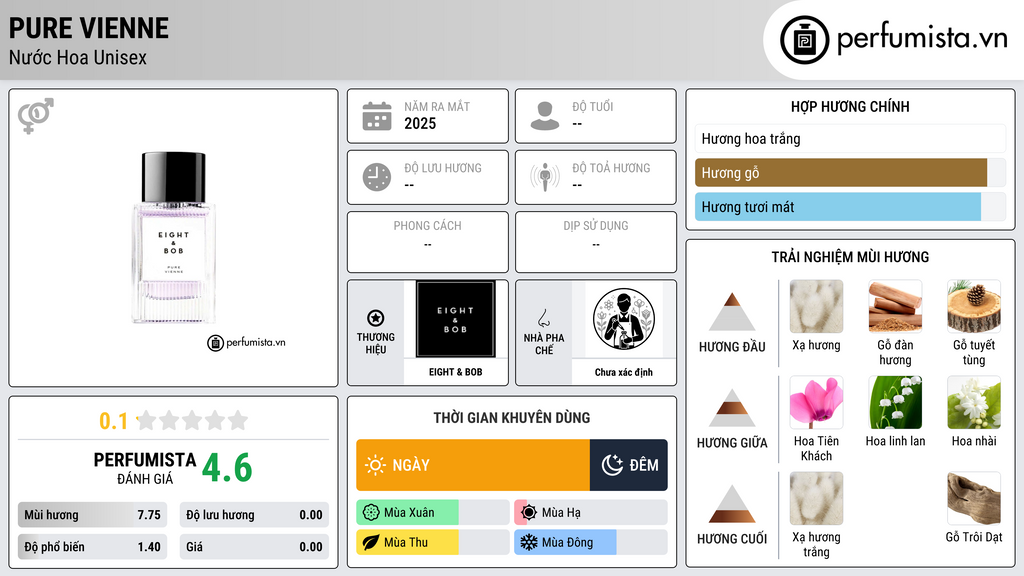Open the Hoa nhài note image
Screen dimensions: 1024x576
pos(974,402)
